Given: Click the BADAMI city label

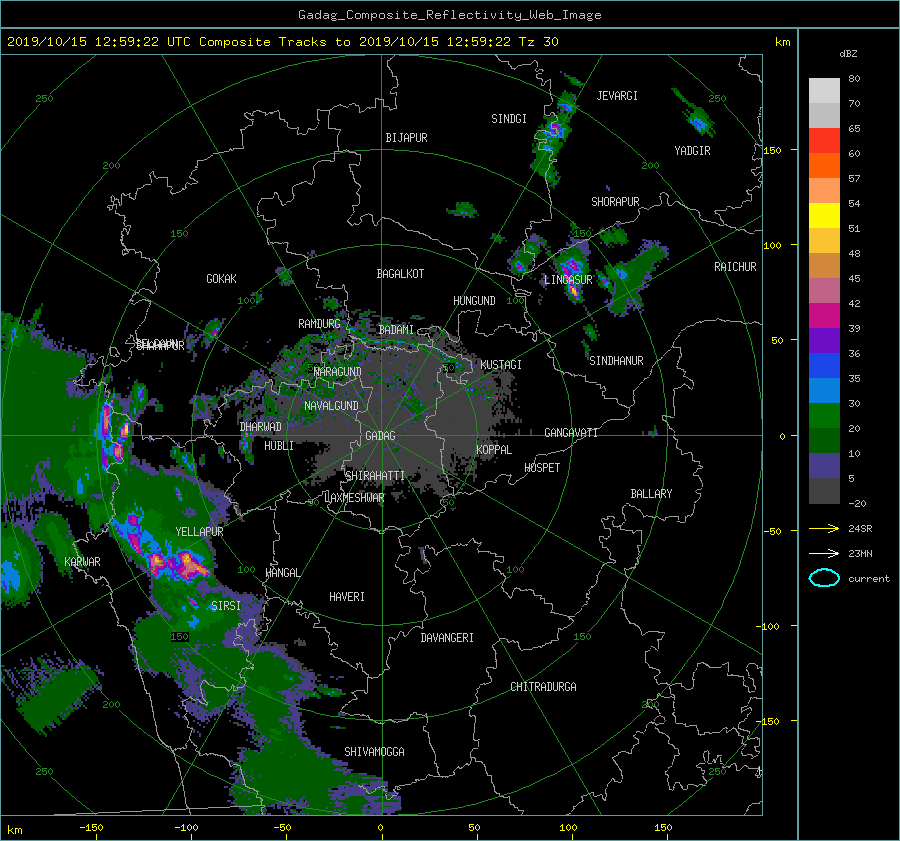Looking at the screenshot, I should 396,330.
